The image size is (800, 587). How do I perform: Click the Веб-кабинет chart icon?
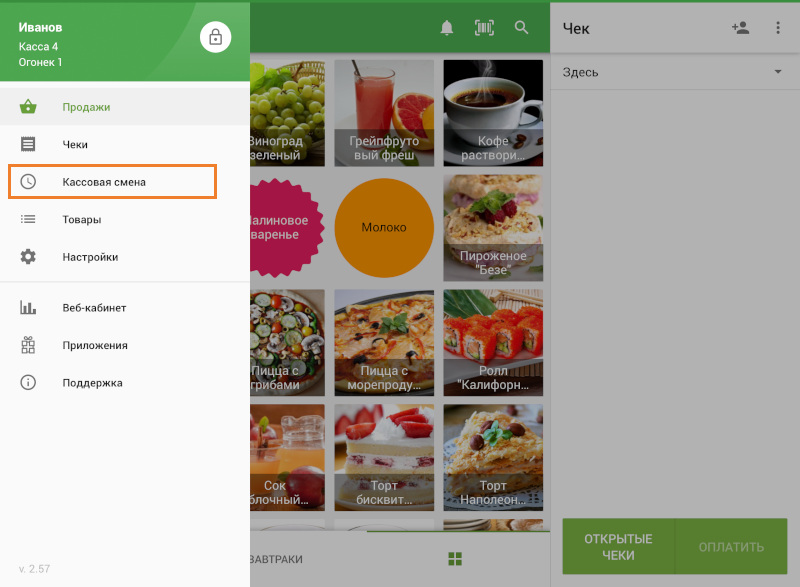[28, 308]
